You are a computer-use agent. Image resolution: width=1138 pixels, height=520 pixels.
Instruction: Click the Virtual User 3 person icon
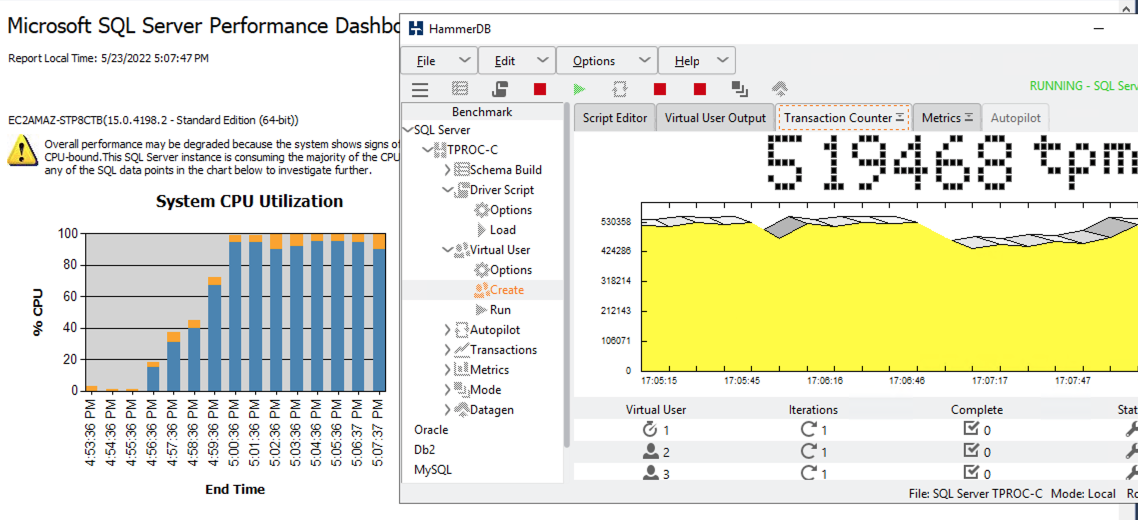[x=650, y=474]
